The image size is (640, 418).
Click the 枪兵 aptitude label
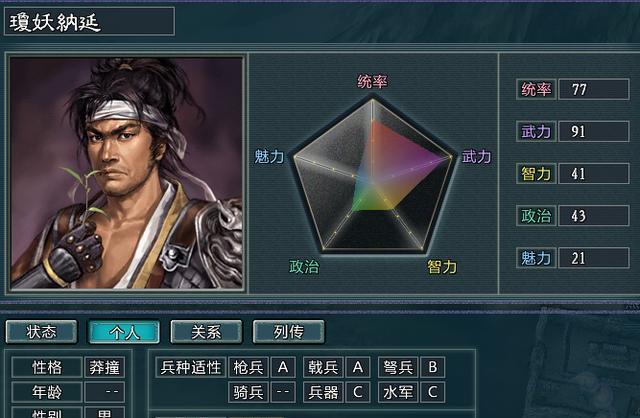246,367
